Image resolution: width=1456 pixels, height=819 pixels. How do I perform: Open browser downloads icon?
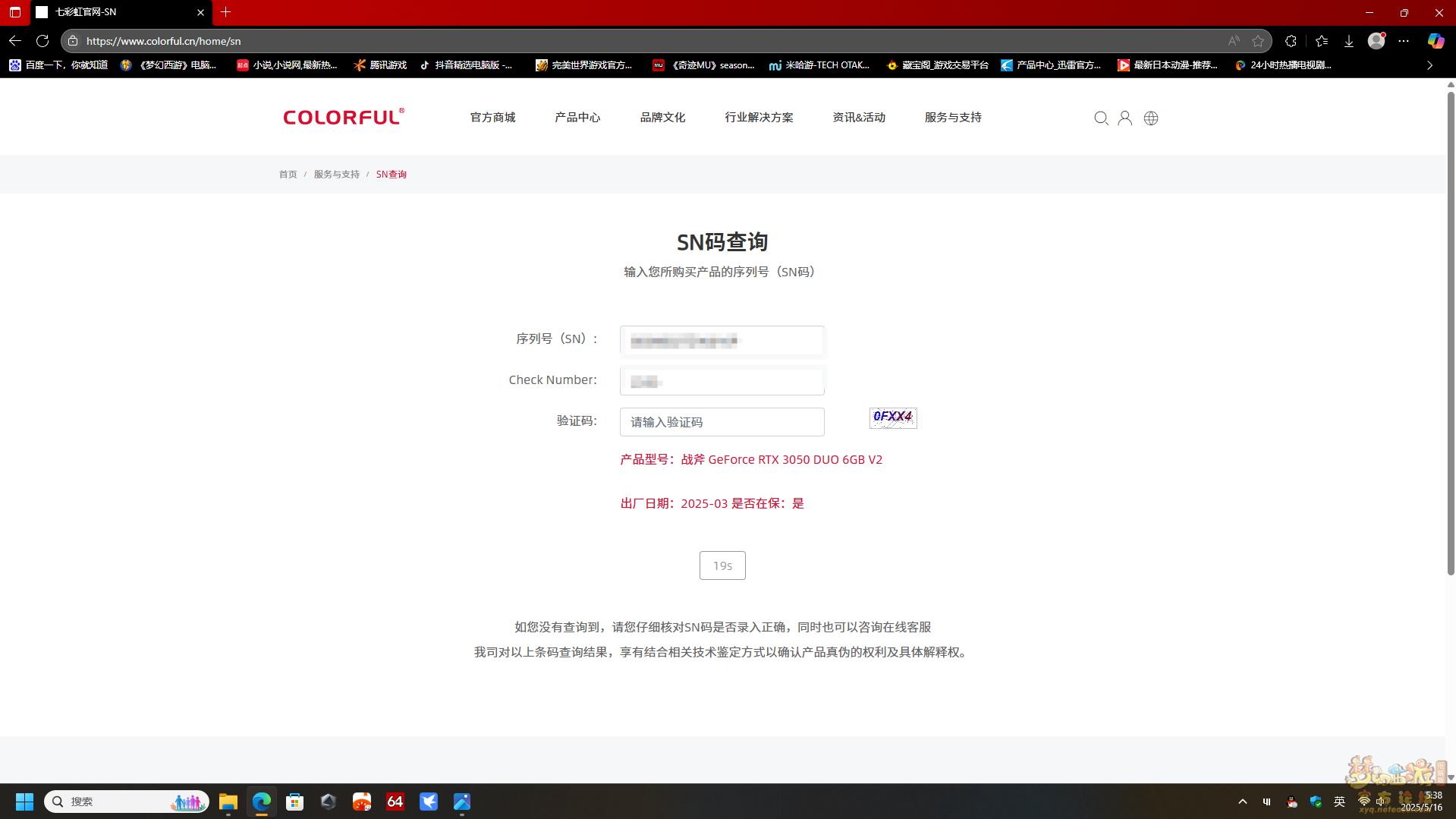pyautogui.click(x=1349, y=41)
